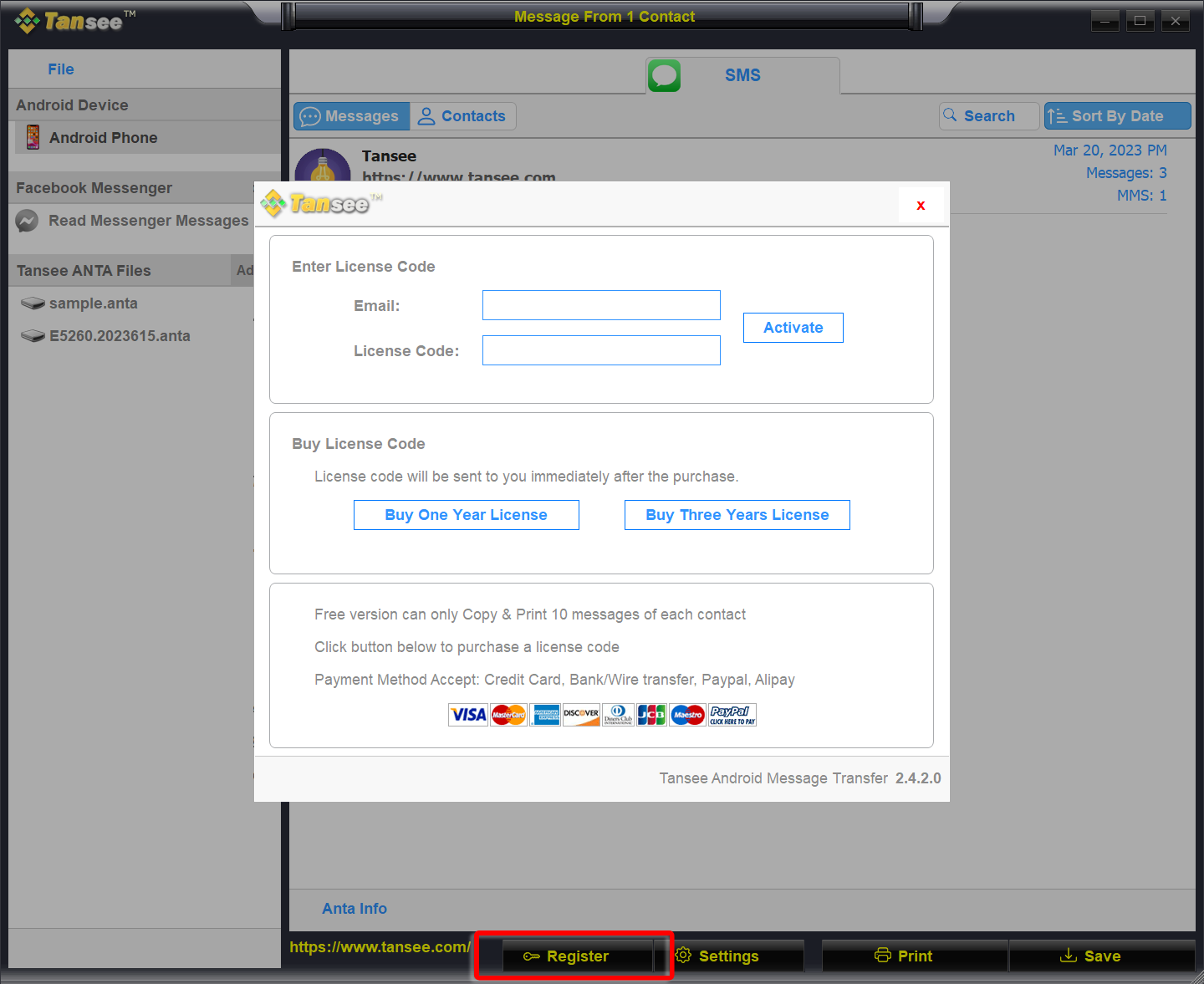Open the File menu

61,69
